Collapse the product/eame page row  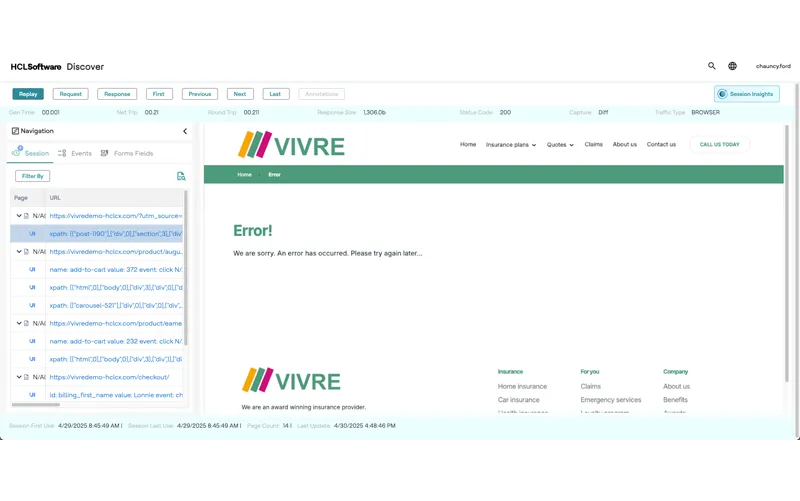[x=19, y=323]
